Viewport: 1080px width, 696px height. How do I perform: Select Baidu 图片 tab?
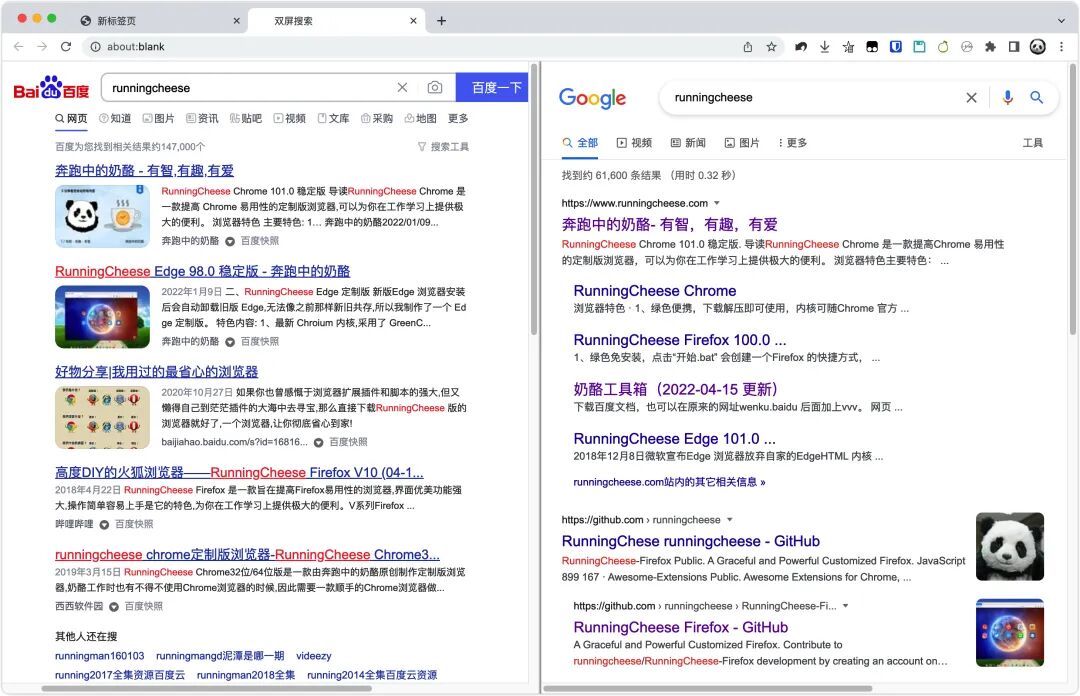click(x=158, y=119)
